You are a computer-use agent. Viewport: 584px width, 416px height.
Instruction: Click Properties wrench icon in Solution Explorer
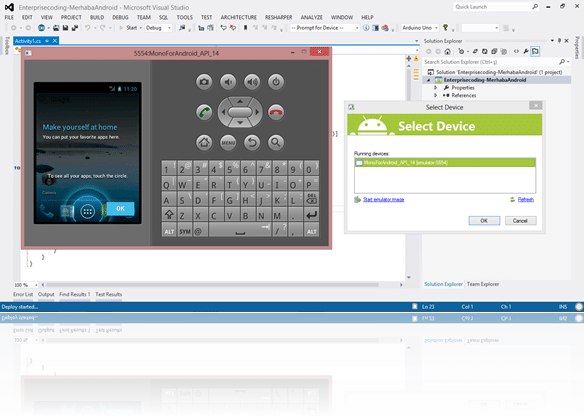[x=526, y=51]
